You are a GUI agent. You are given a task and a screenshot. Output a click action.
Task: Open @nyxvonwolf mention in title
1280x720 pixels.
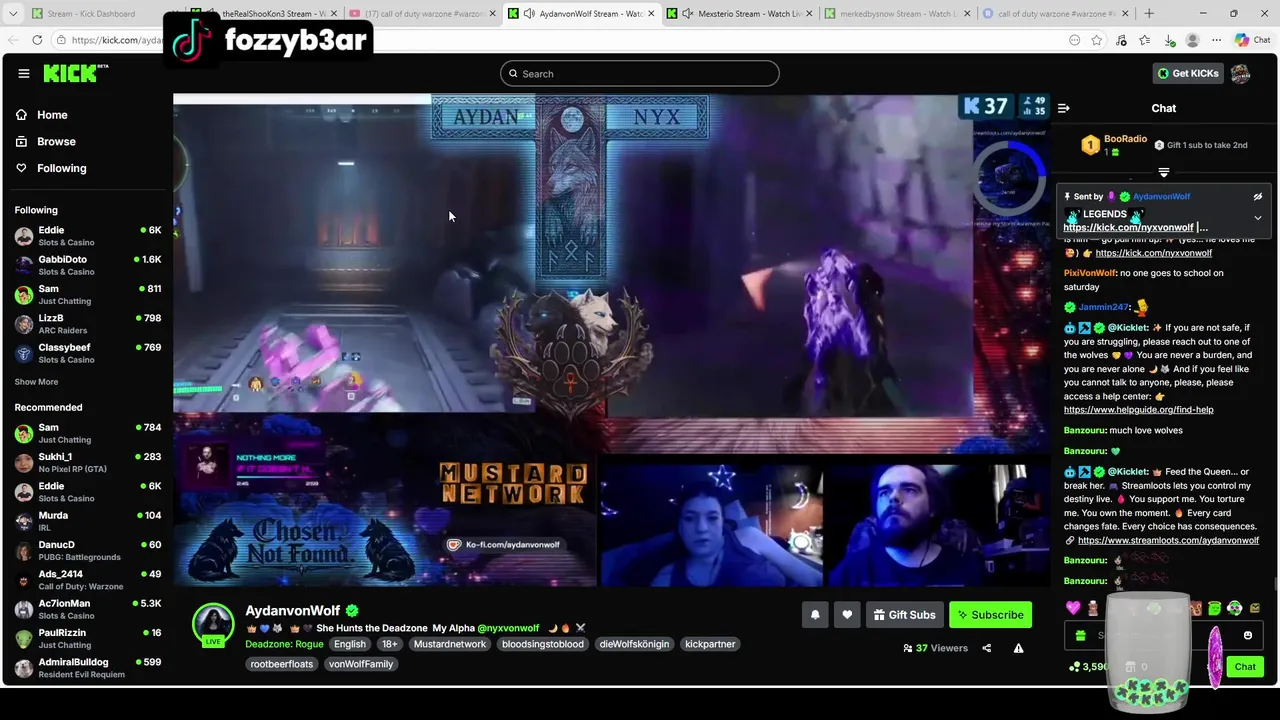point(508,628)
